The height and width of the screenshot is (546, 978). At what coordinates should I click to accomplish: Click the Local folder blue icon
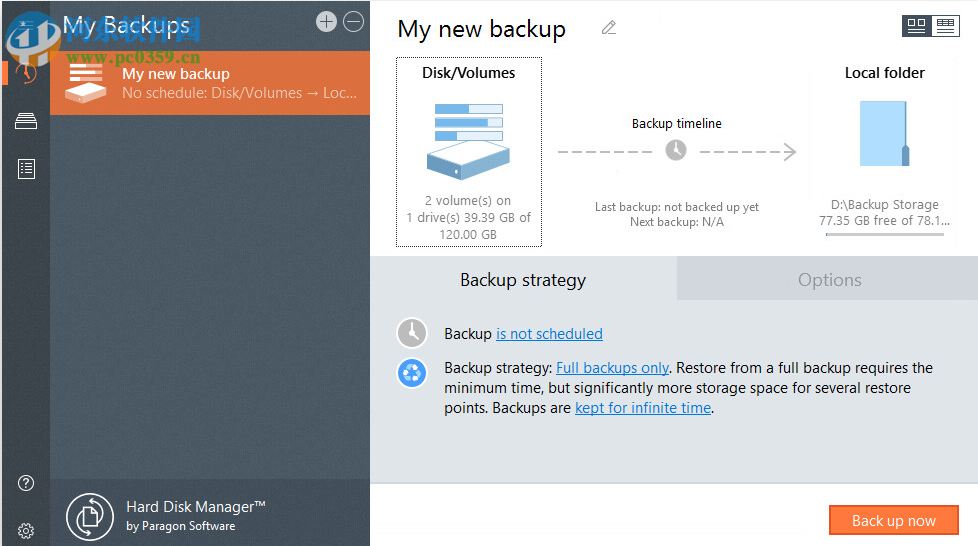(x=884, y=134)
